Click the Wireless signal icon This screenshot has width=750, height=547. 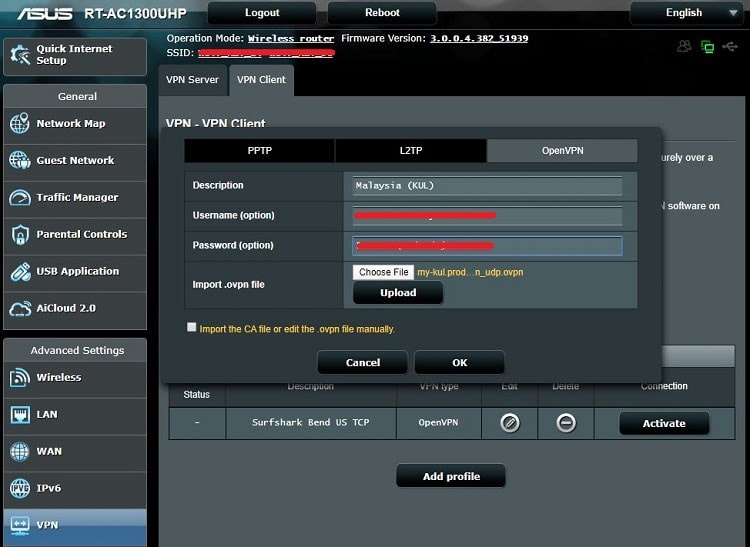(x=20, y=377)
